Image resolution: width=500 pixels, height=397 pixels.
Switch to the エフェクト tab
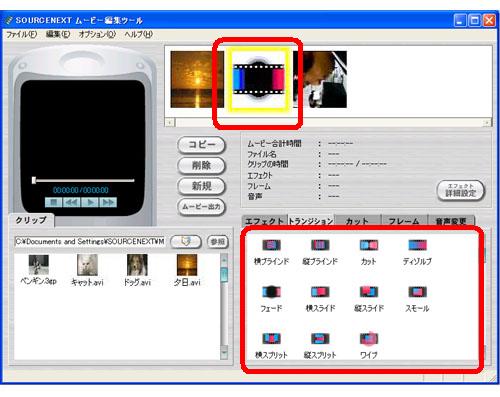pos(264,221)
